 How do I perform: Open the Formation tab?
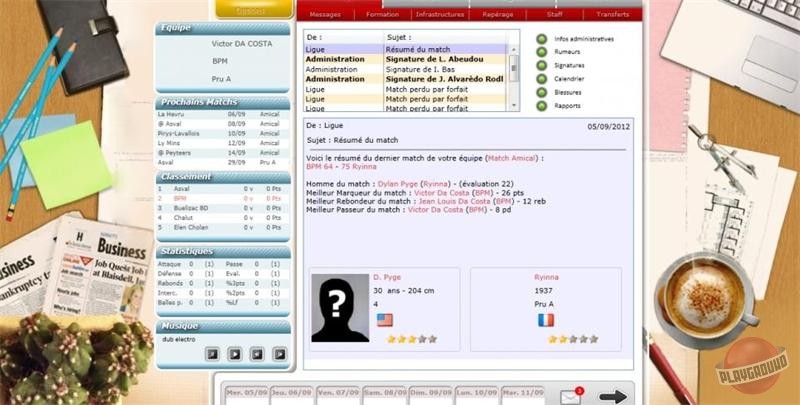pos(380,15)
